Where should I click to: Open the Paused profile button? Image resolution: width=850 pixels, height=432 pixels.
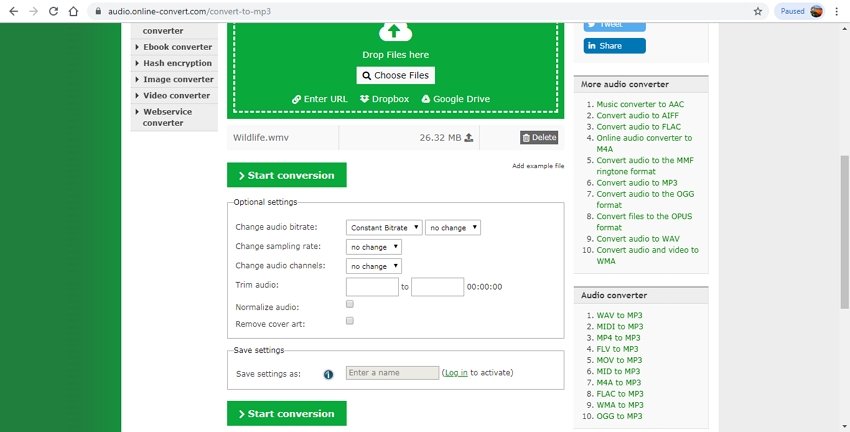click(800, 11)
